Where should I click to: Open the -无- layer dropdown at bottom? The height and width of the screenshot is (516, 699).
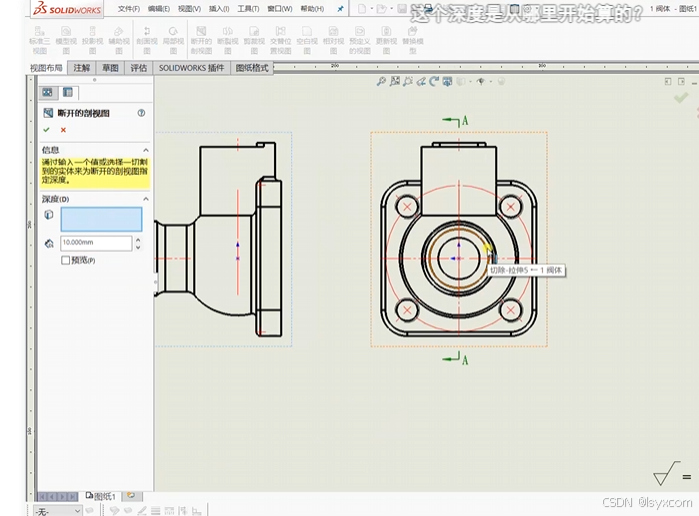click(58, 511)
